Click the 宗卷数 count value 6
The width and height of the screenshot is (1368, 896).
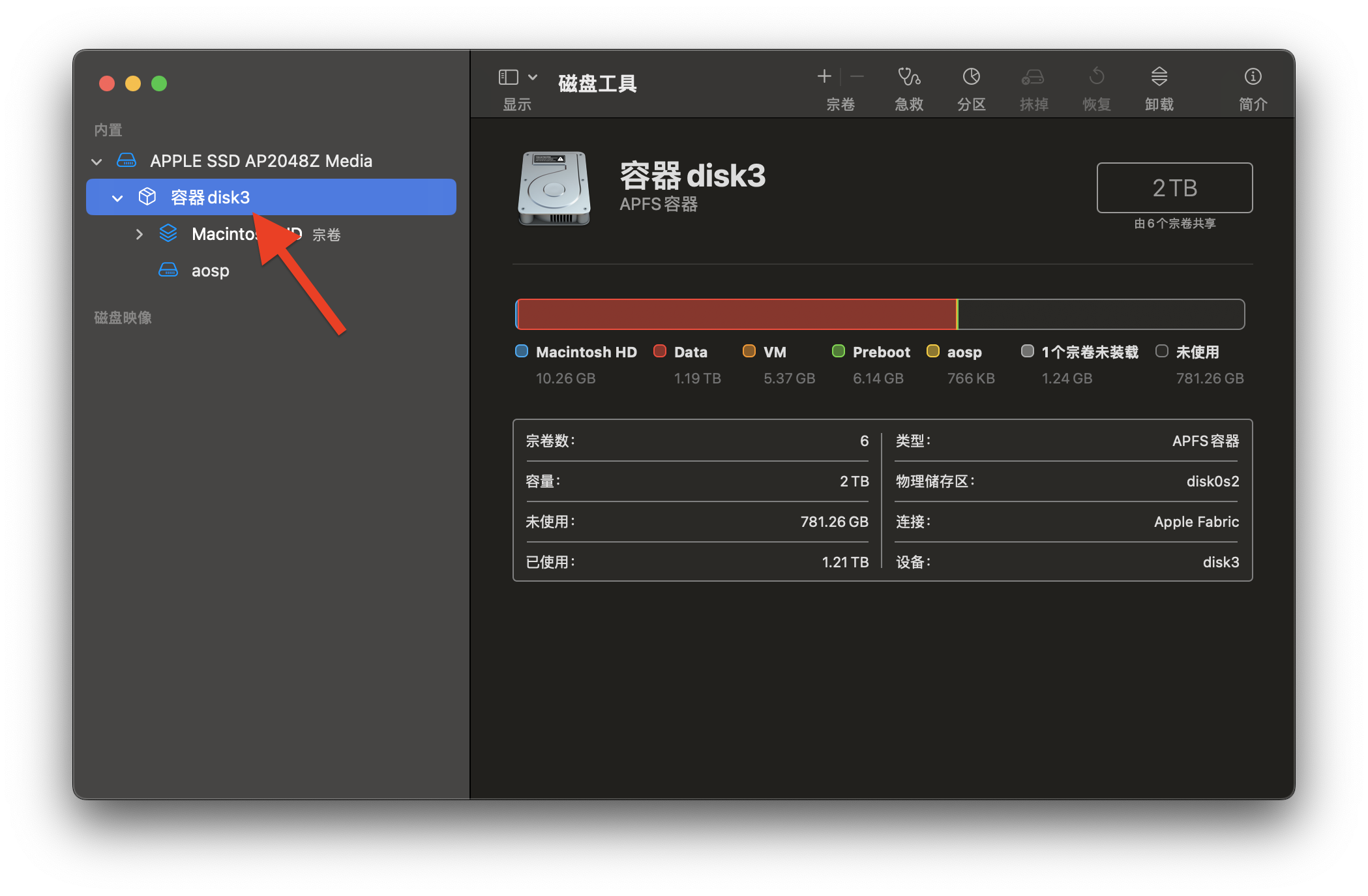[x=864, y=441]
